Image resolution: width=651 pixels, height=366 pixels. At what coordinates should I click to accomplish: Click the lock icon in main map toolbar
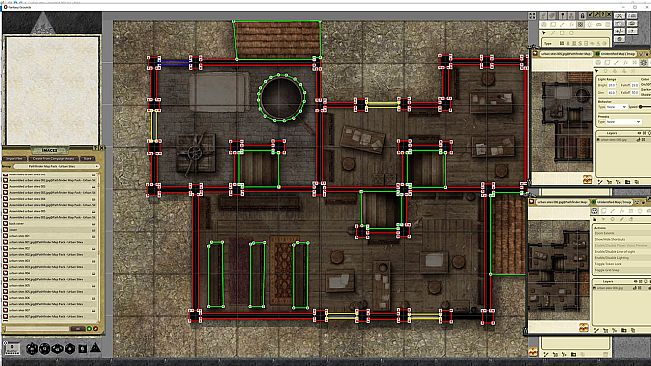(x=582, y=15)
